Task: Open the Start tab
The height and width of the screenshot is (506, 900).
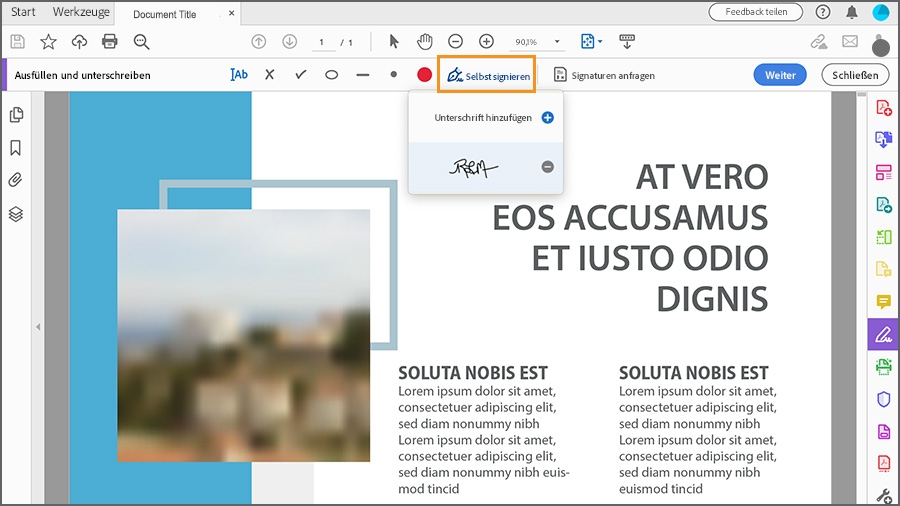Action: (23, 12)
